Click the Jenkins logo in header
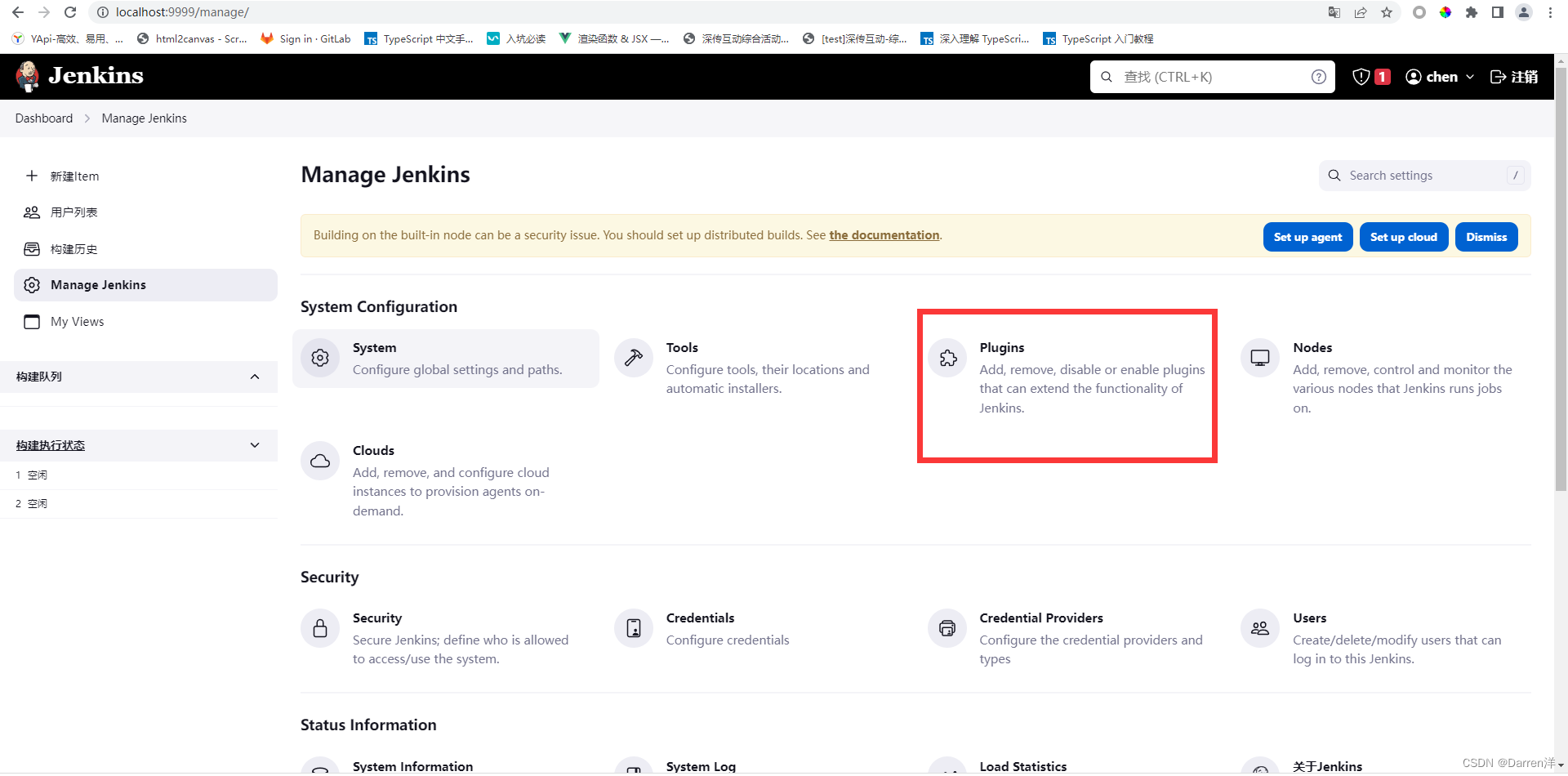This screenshot has height=776, width=1568. click(79, 76)
